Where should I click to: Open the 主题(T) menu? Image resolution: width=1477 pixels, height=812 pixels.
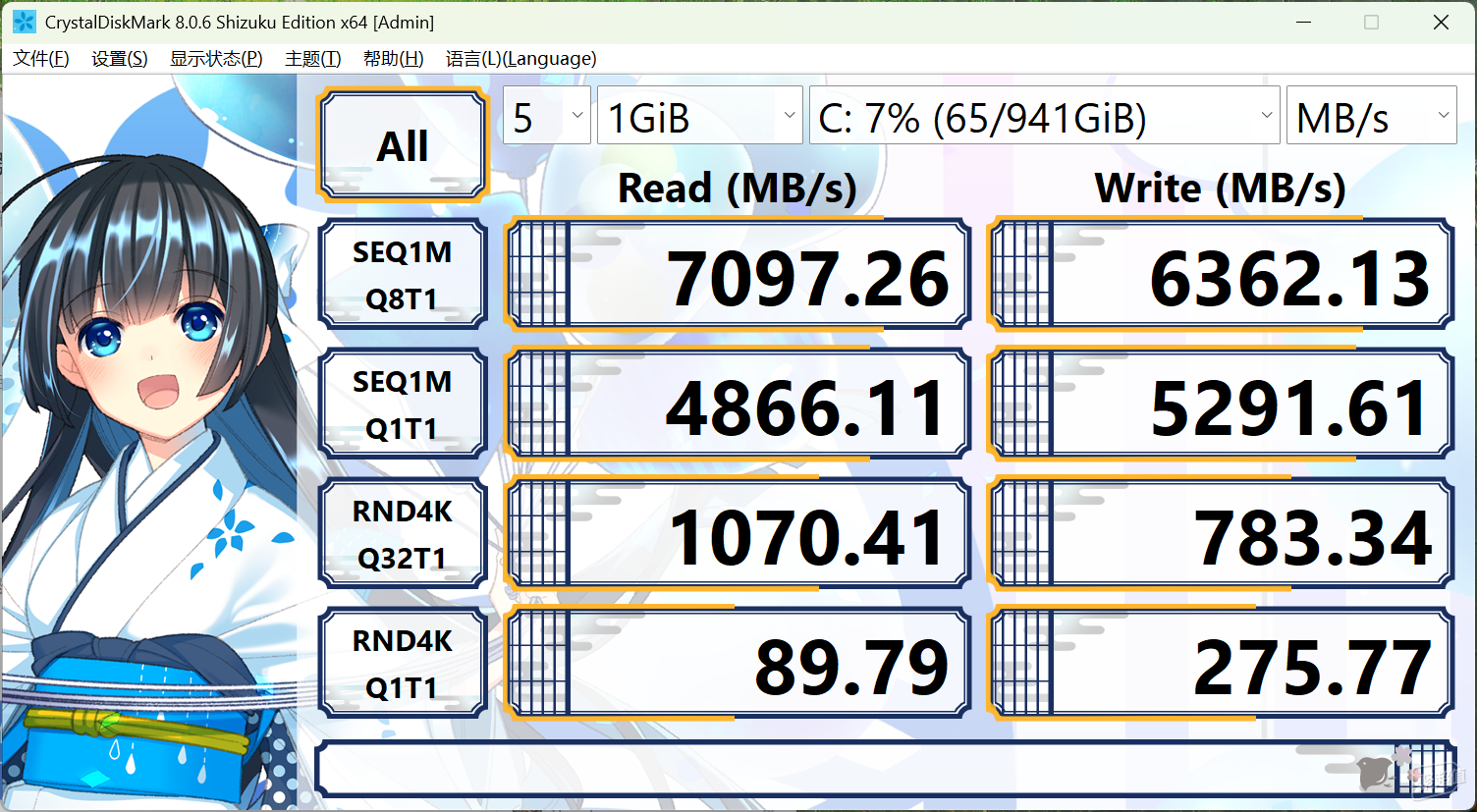click(x=313, y=59)
